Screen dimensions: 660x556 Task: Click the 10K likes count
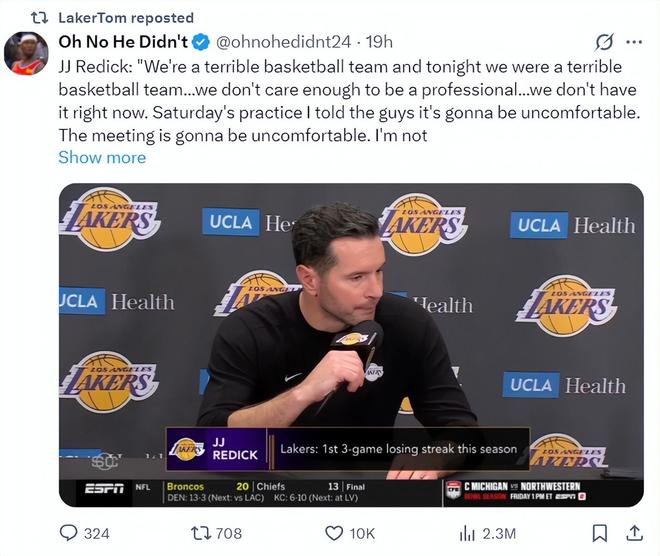point(362,534)
